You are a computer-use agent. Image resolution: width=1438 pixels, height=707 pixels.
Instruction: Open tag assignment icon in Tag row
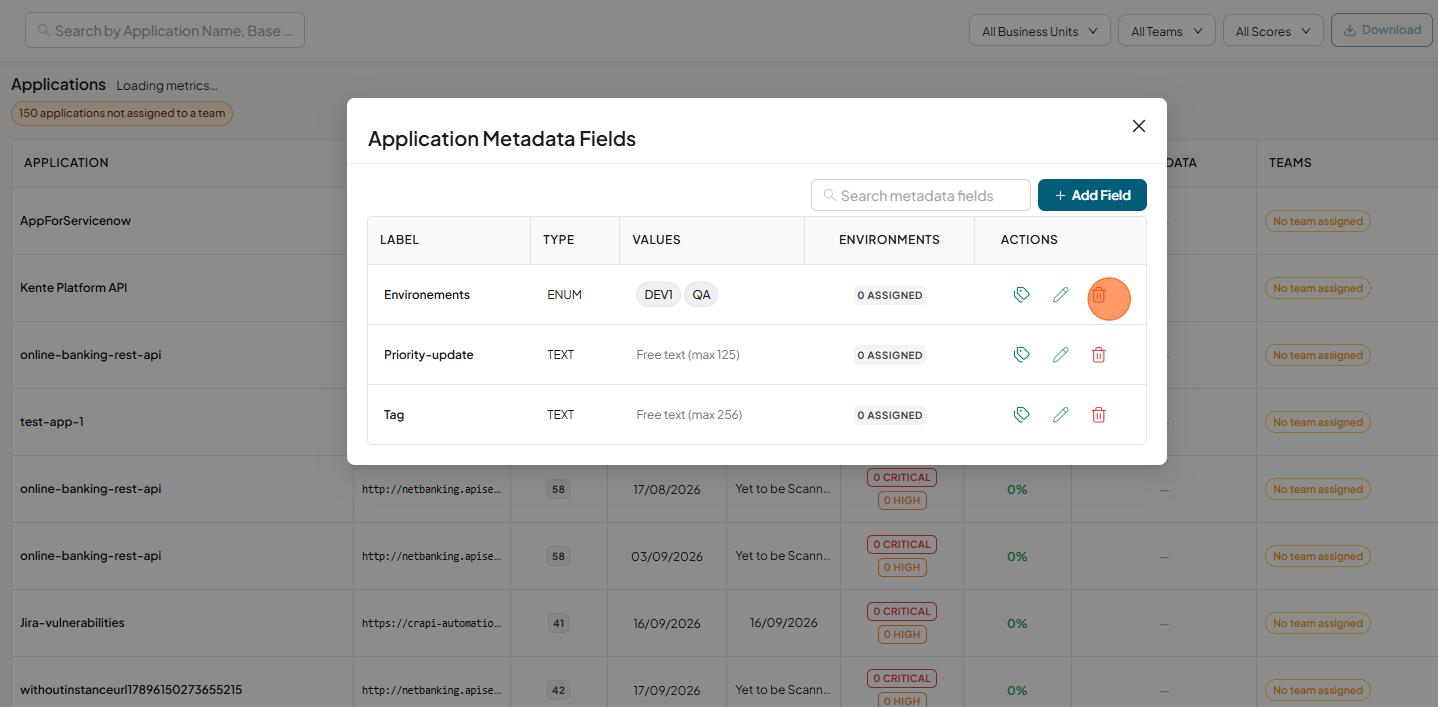pos(1022,415)
